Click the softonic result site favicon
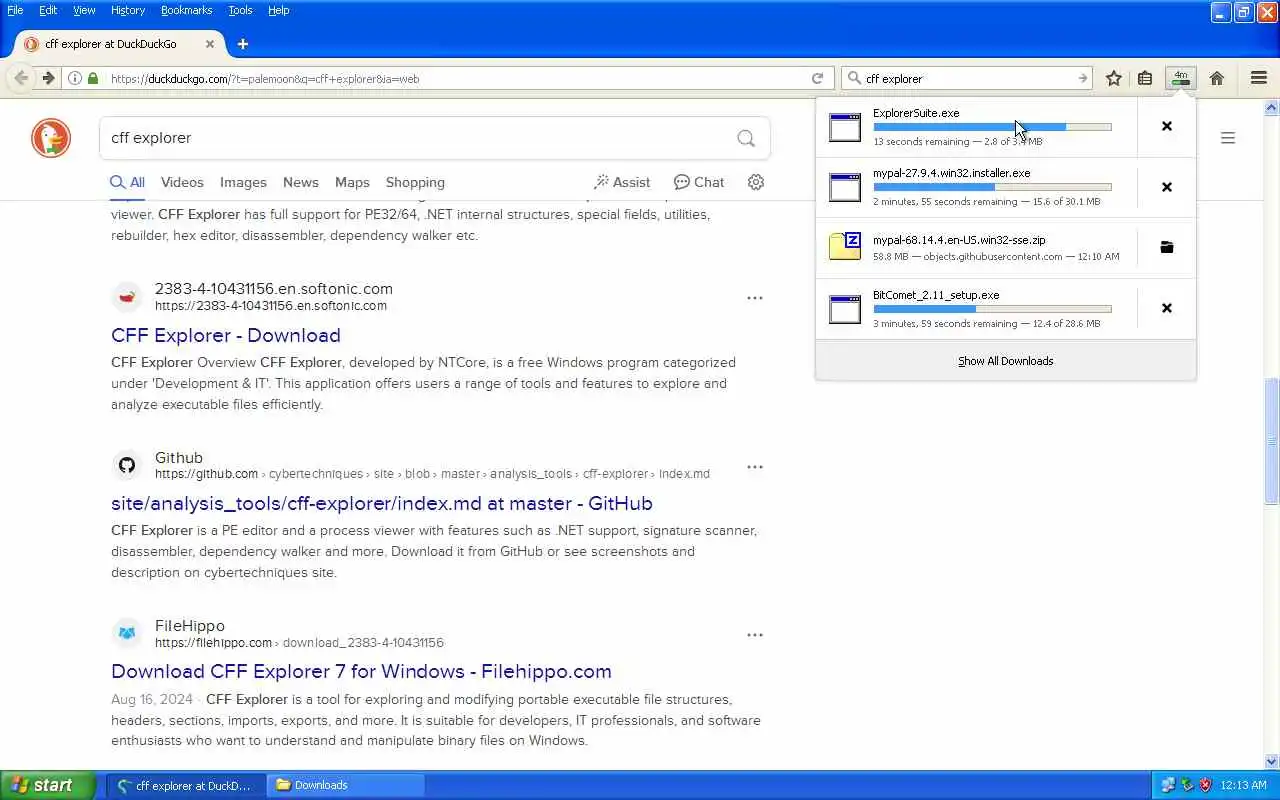 pyautogui.click(x=127, y=297)
